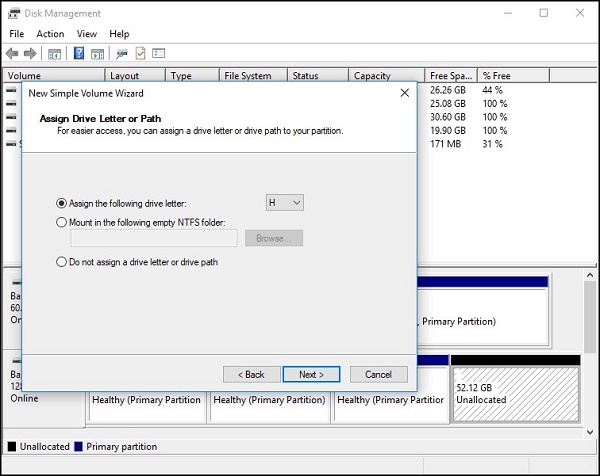The height and width of the screenshot is (476, 600).
Task: Click the Properties checkmark toolbar icon
Action: (140, 53)
